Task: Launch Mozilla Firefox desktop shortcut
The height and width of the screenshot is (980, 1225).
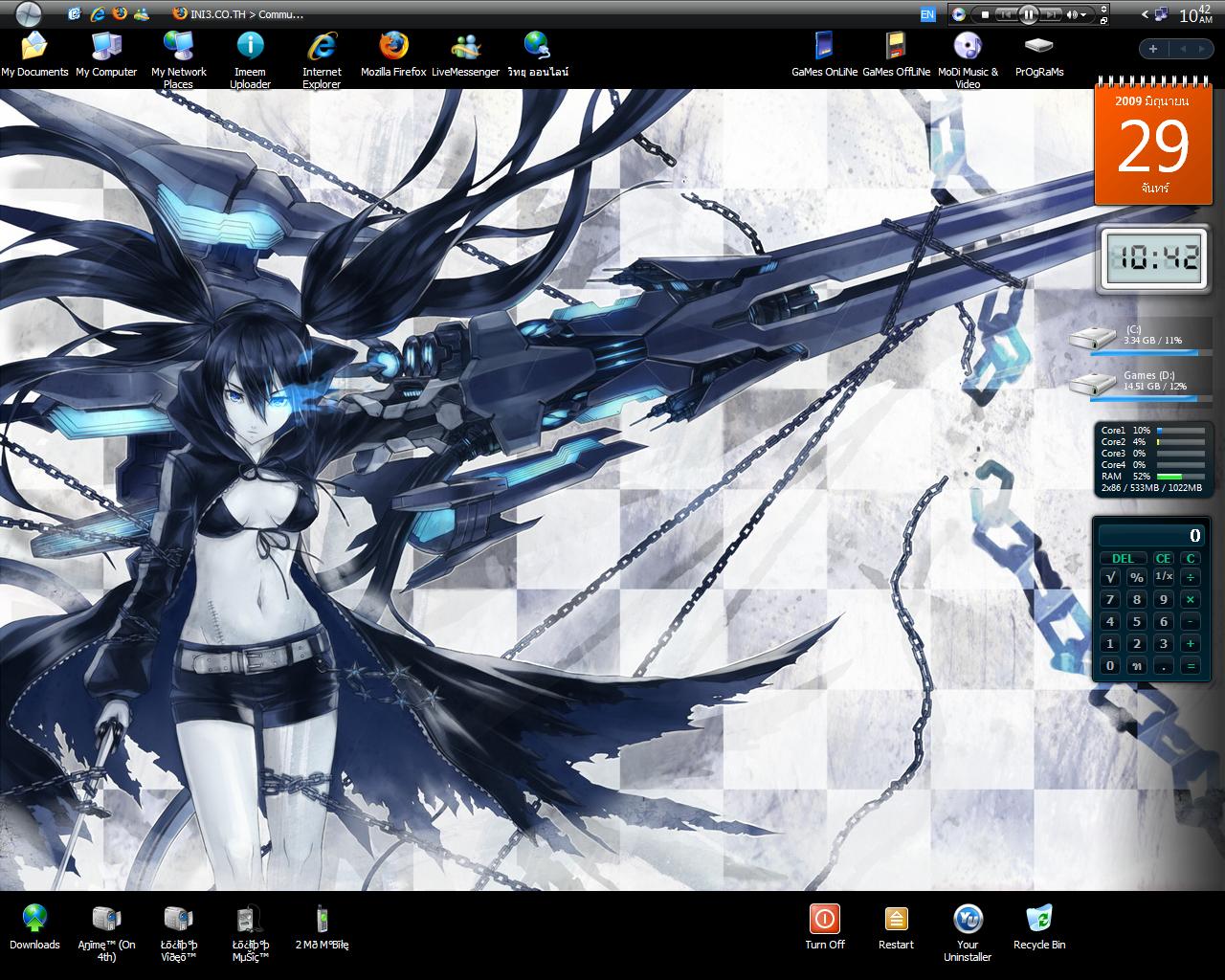Action: click(393, 55)
